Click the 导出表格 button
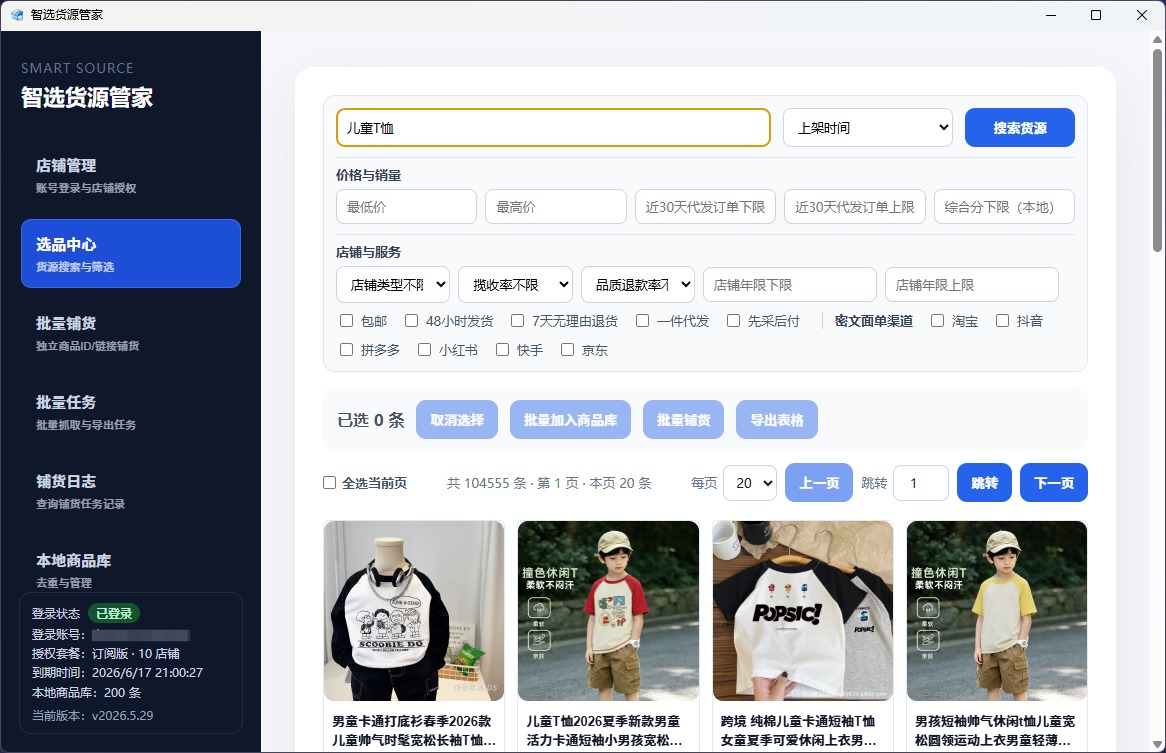 pyautogui.click(x=777, y=420)
